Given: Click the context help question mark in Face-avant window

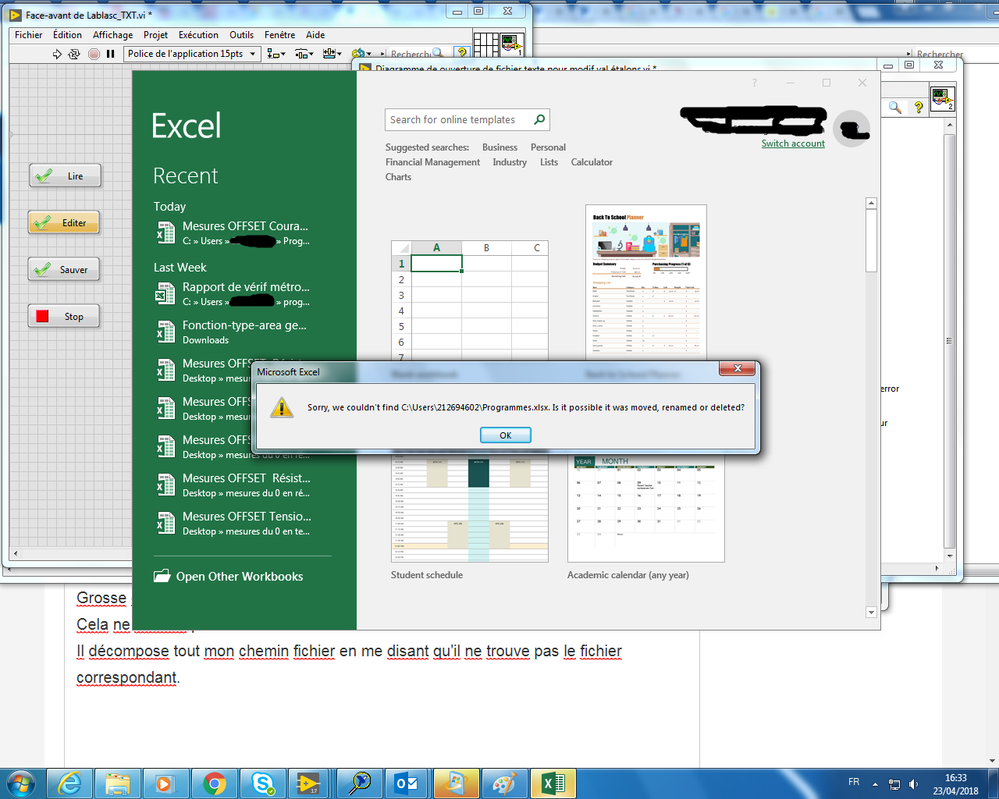Looking at the screenshot, I should click(462, 53).
